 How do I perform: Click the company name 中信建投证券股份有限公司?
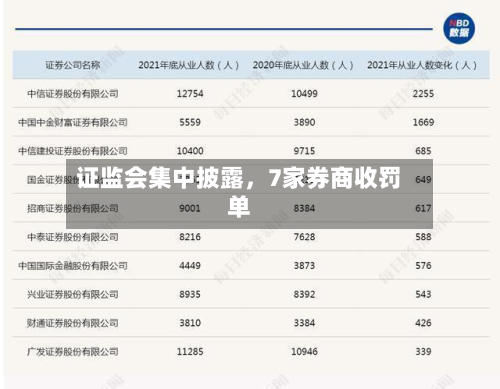(73, 151)
